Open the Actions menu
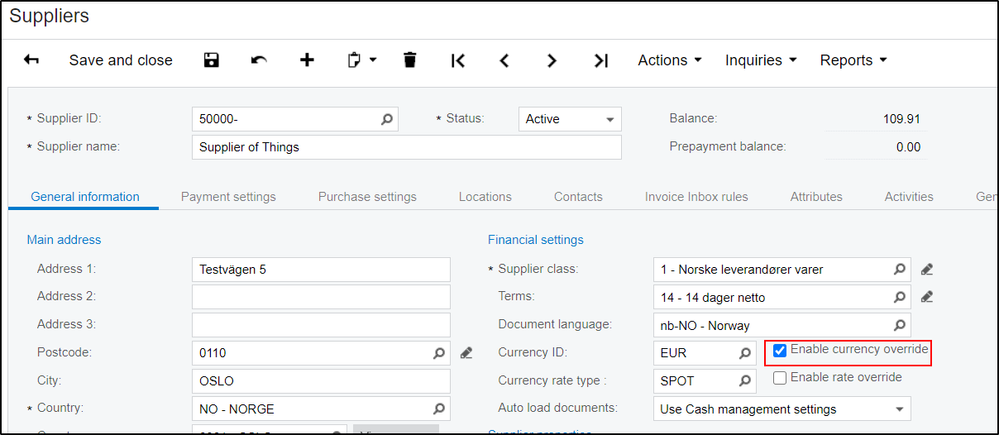Viewport: 999px width, 435px height. pyautogui.click(x=669, y=60)
